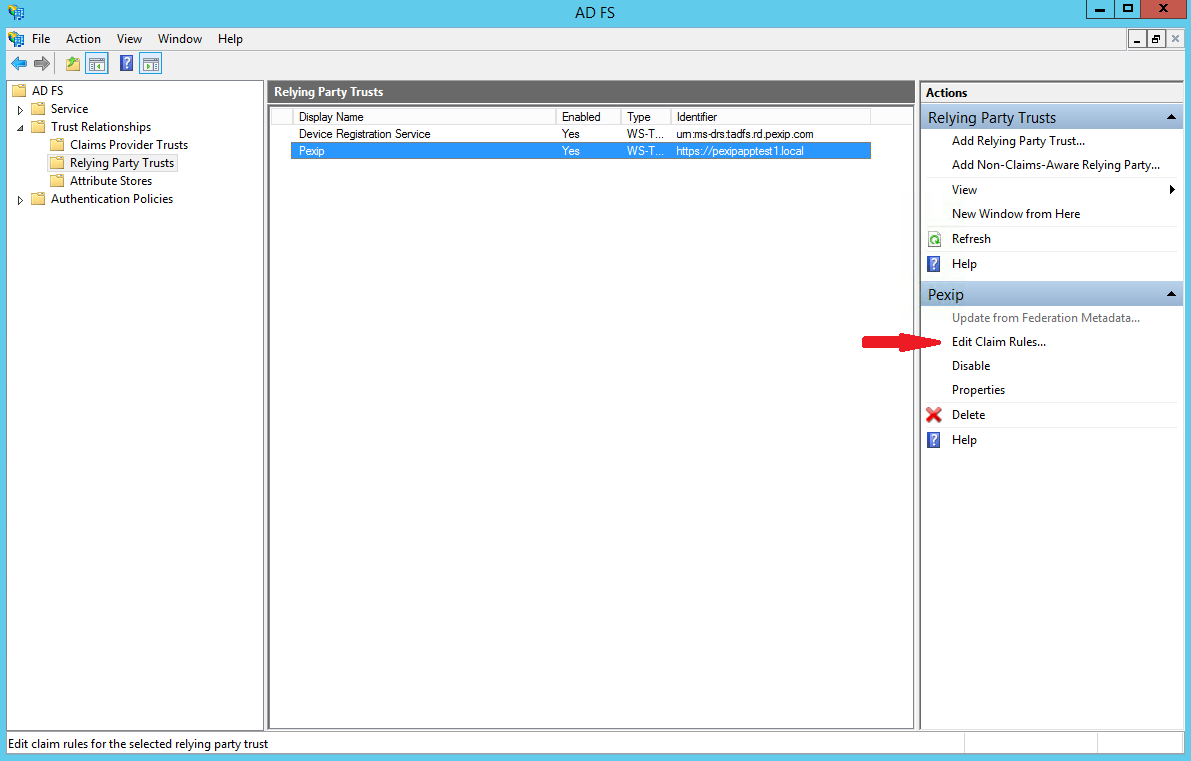Open the Window menu
The image size is (1191, 761).
(x=180, y=39)
